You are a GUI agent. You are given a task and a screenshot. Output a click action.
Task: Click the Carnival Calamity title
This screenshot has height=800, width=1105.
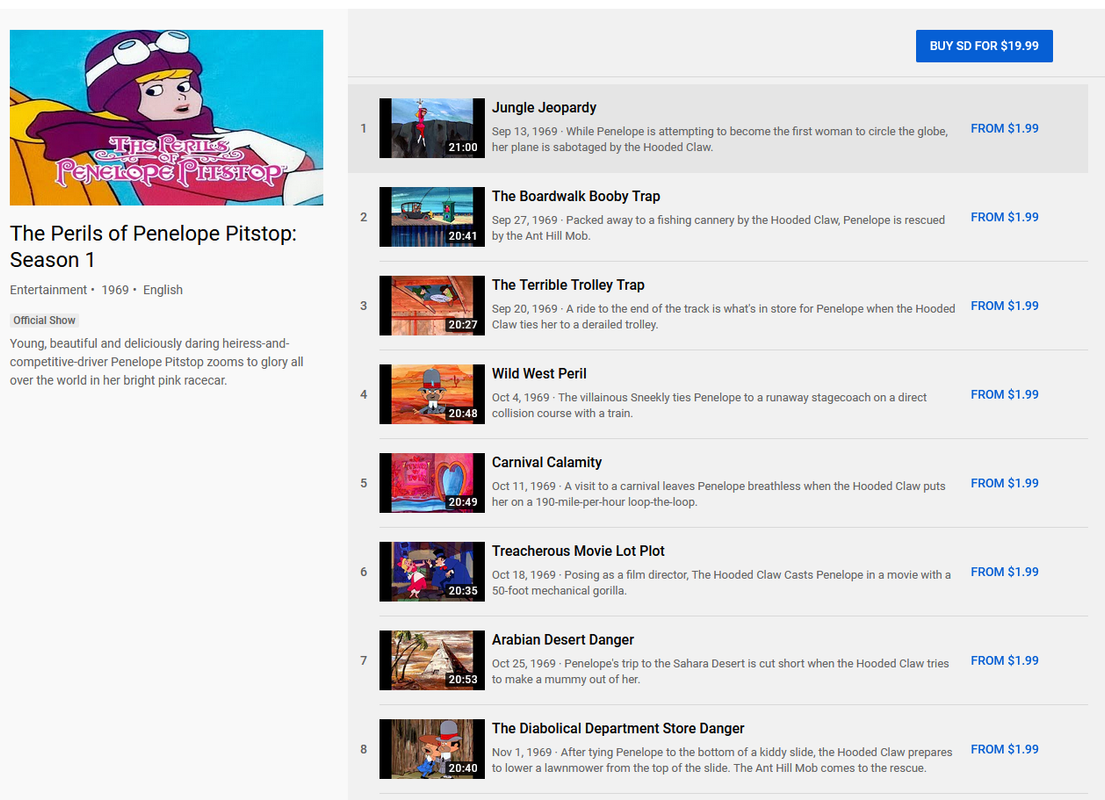[547, 462]
